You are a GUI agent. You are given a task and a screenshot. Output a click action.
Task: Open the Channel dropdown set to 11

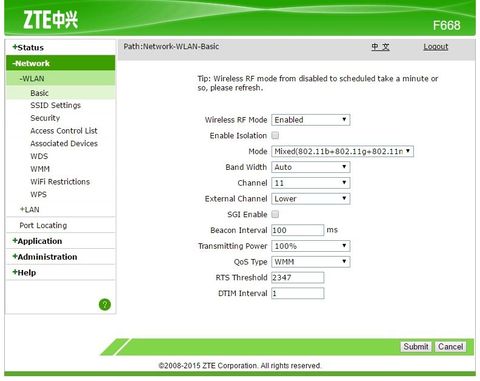coord(311,183)
